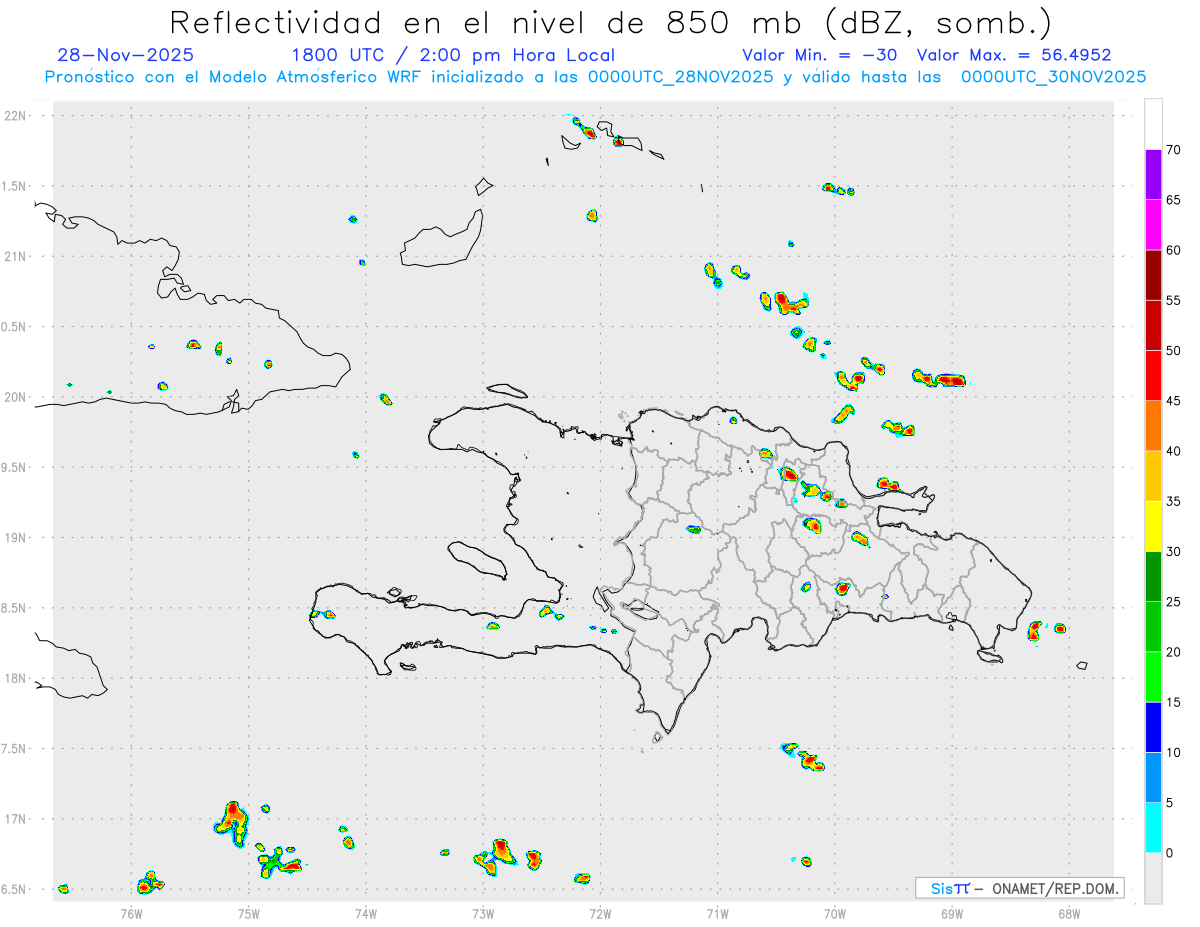Click the '35' value on the color scale
Image resolution: width=1200 pixels, height=927 pixels.
click(1174, 502)
